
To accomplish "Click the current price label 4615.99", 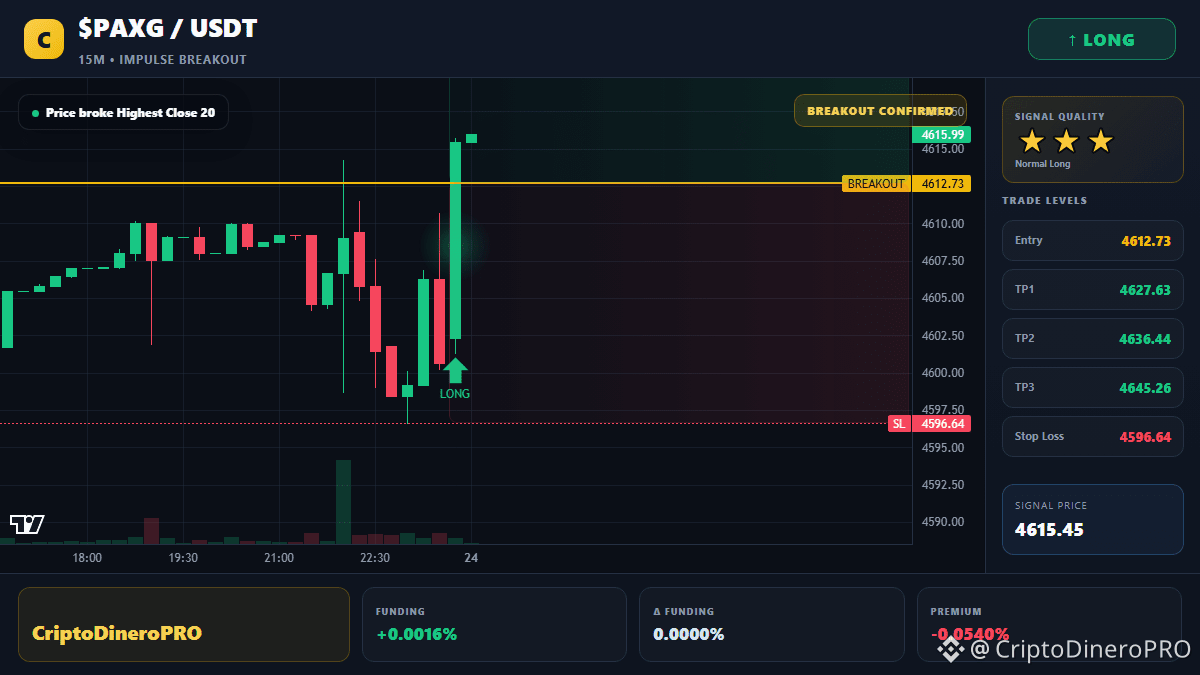I will tap(942, 135).
